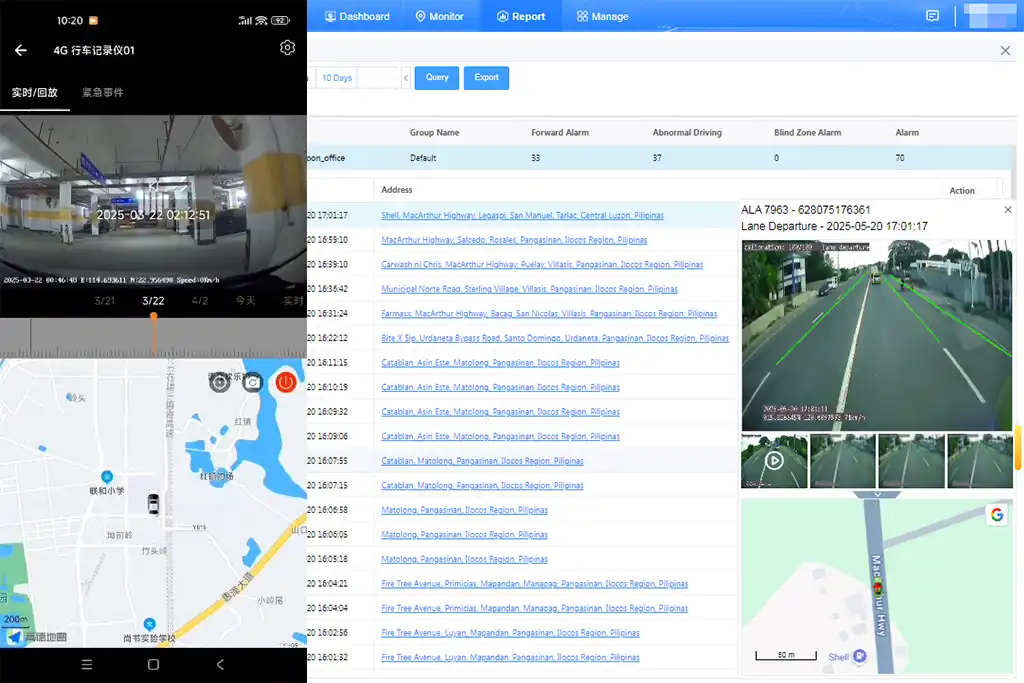Tap the camera snapshot icon on map
The image size is (1024, 683).
[x=253, y=382]
